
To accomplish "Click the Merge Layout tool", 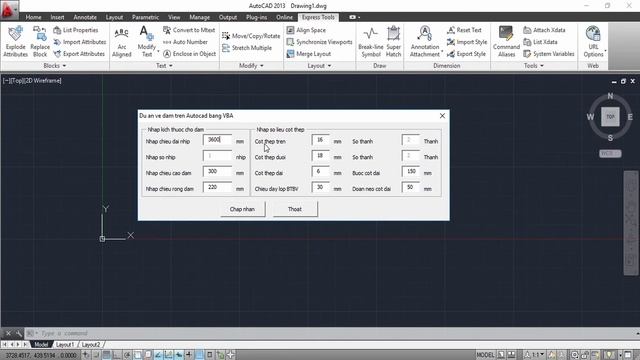I will click(309, 53).
